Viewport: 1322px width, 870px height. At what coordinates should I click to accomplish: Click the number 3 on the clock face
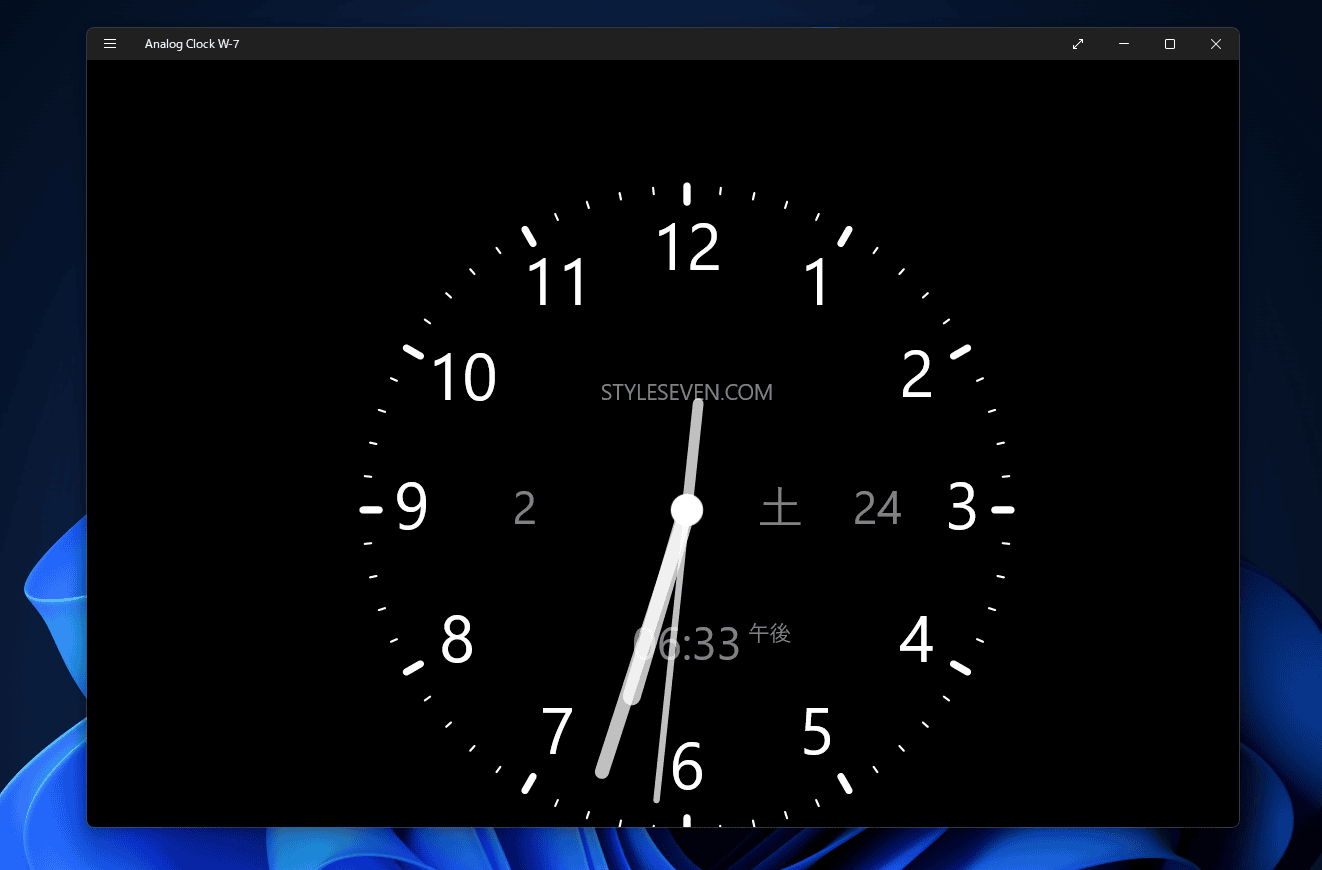point(961,508)
